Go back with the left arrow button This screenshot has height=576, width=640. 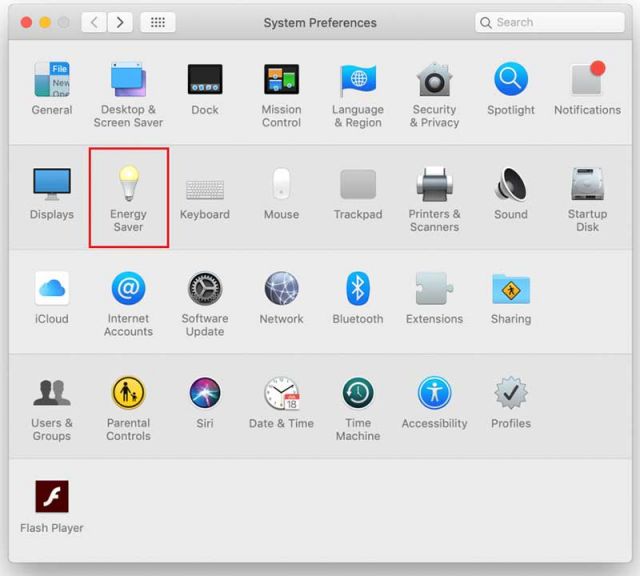point(94,22)
